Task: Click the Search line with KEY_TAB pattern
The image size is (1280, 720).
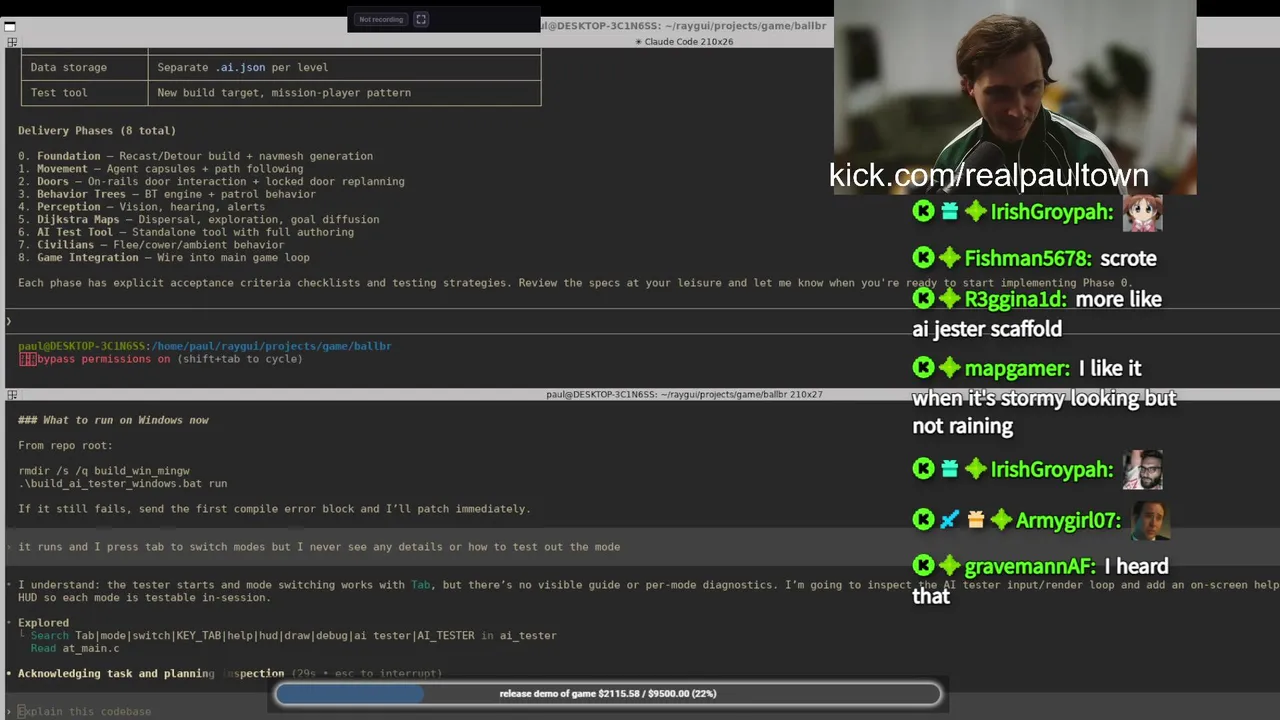Action: coord(293,635)
